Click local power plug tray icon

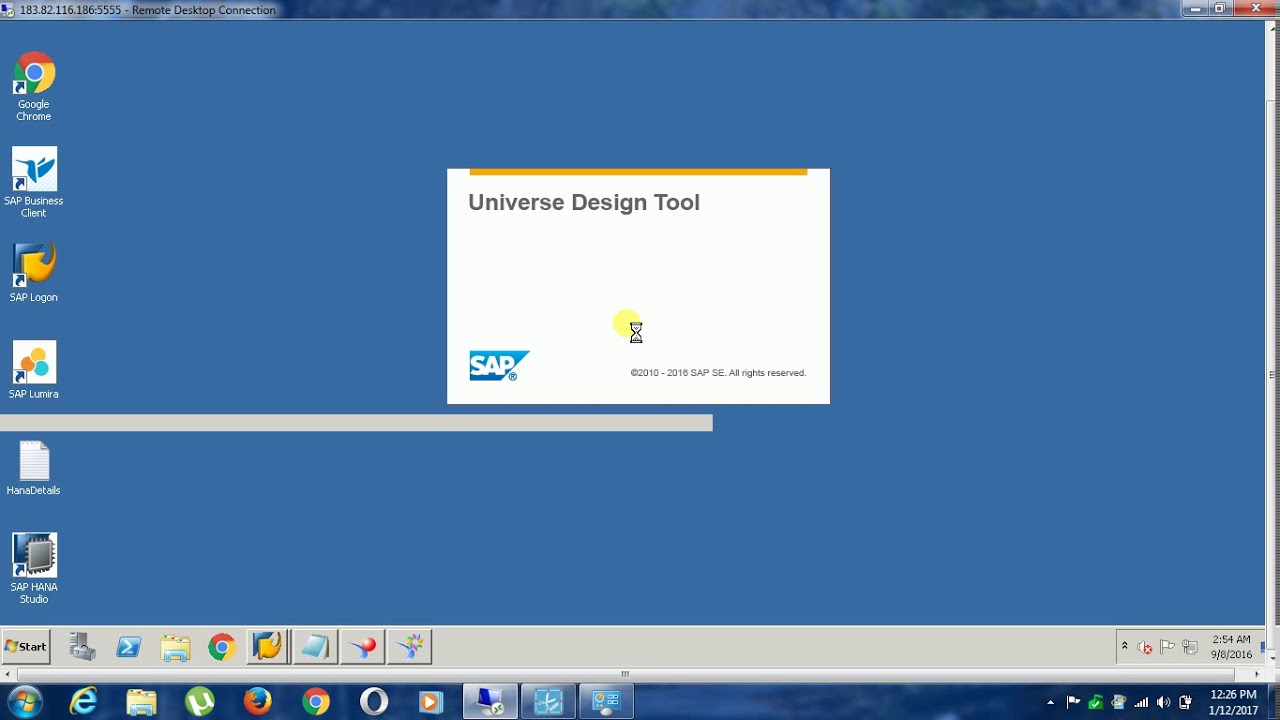pos(1185,702)
